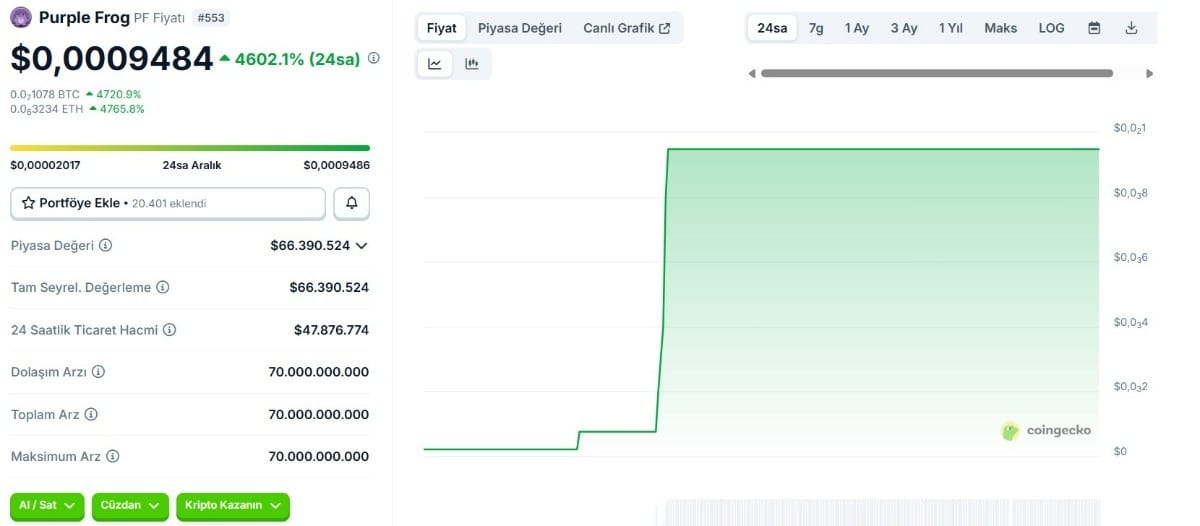The height and width of the screenshot is (526, 1200).
Task: Click info icon next to Maksimum Arz
Action: [x=112, y=456]
